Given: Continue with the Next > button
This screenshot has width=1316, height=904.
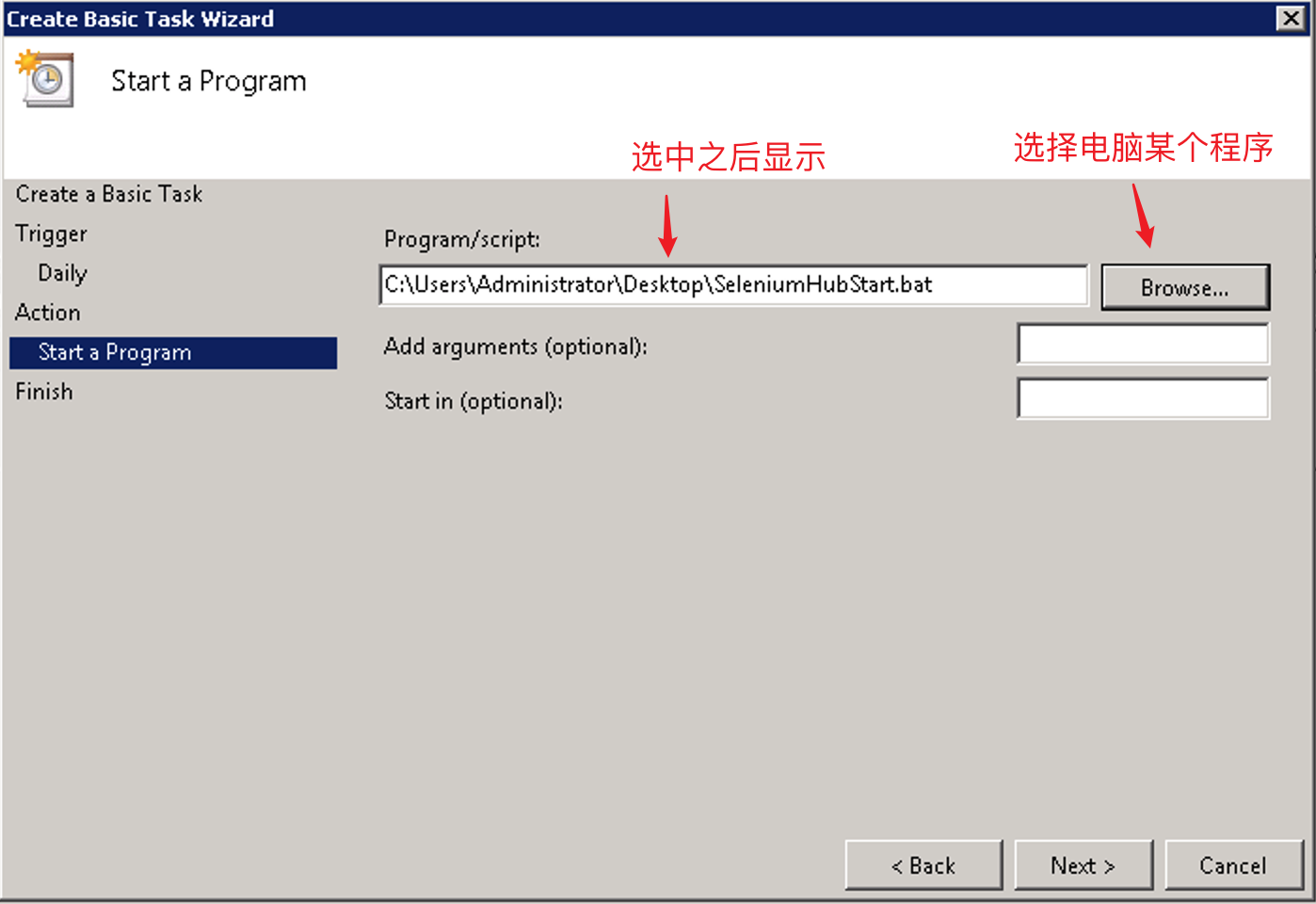Looking at the screenshot, I should (x=1083, y=864).
